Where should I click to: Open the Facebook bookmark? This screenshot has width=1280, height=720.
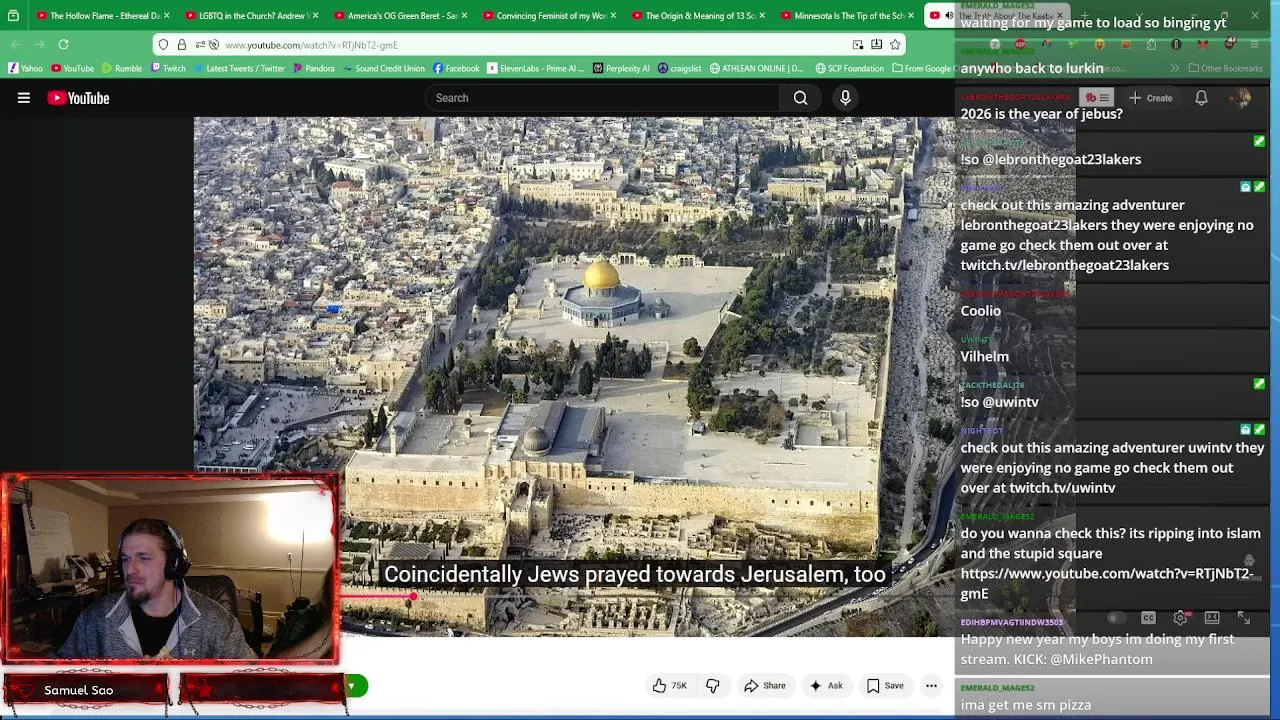tap(456, 68)
